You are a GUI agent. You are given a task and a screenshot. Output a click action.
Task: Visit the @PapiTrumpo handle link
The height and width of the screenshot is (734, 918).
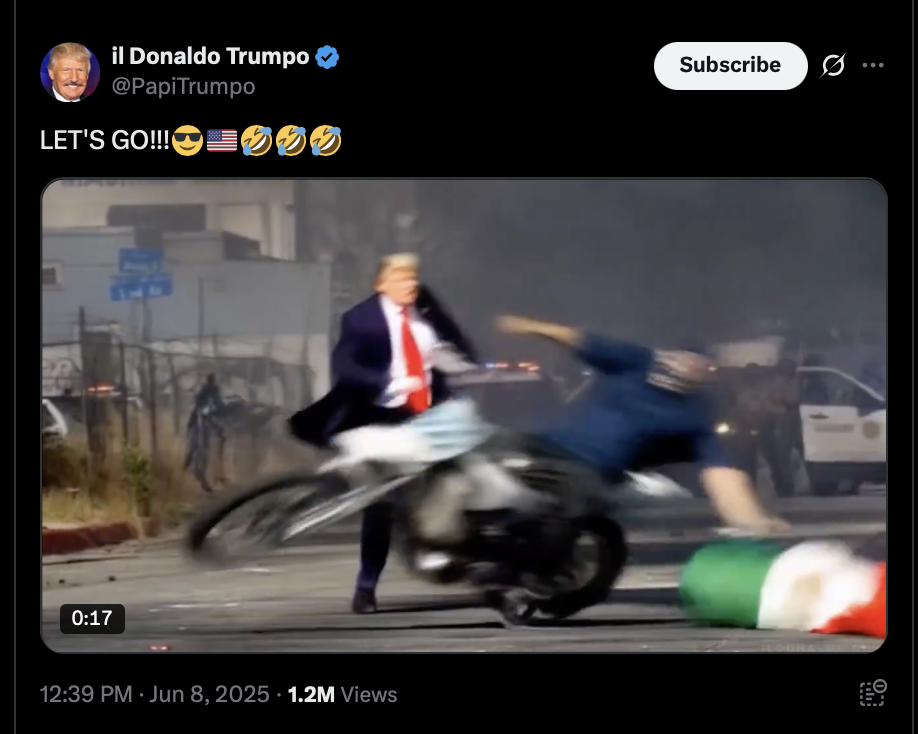183,87
